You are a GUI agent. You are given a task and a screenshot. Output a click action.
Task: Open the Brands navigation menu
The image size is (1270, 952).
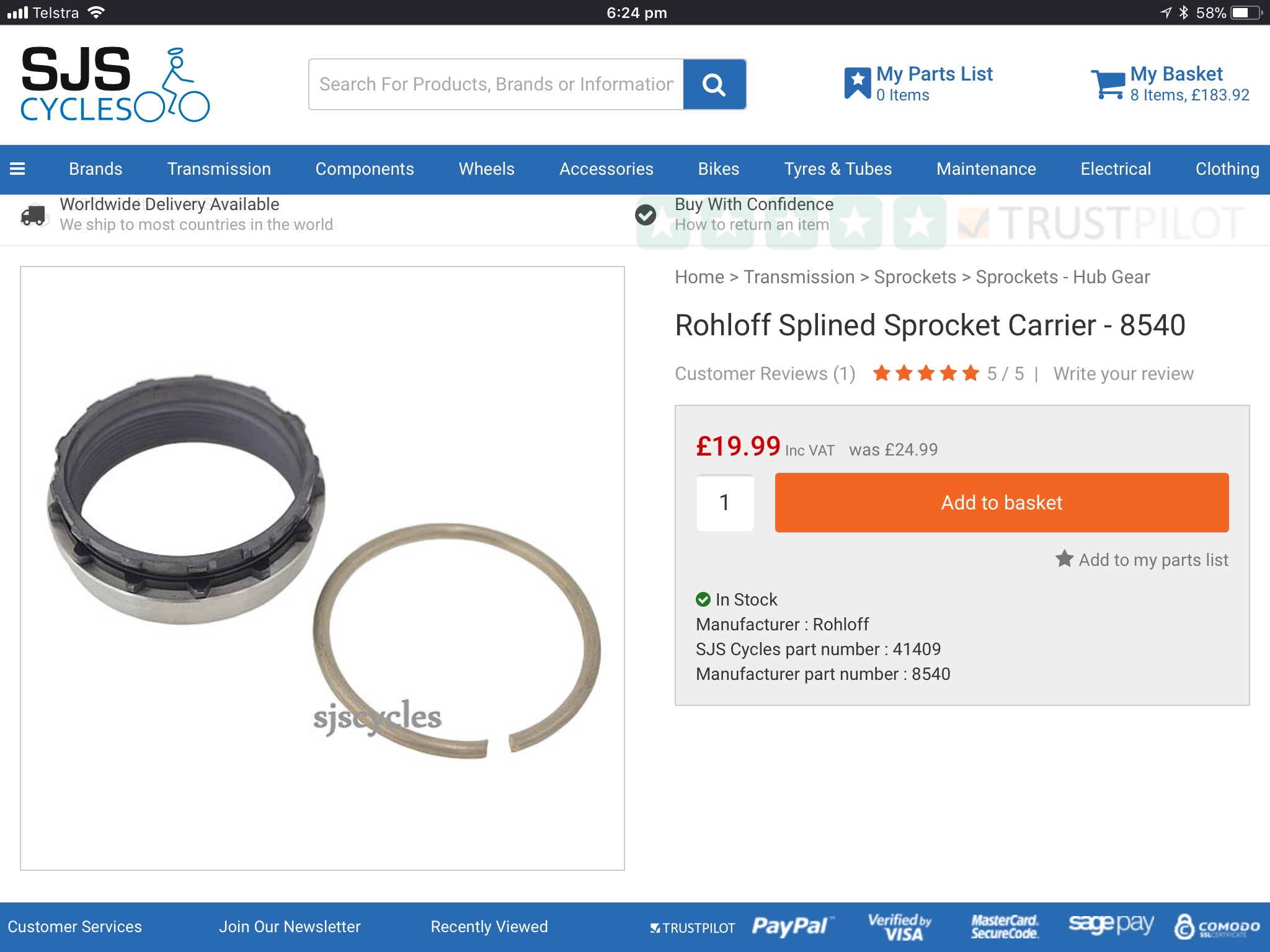(95, 169)
